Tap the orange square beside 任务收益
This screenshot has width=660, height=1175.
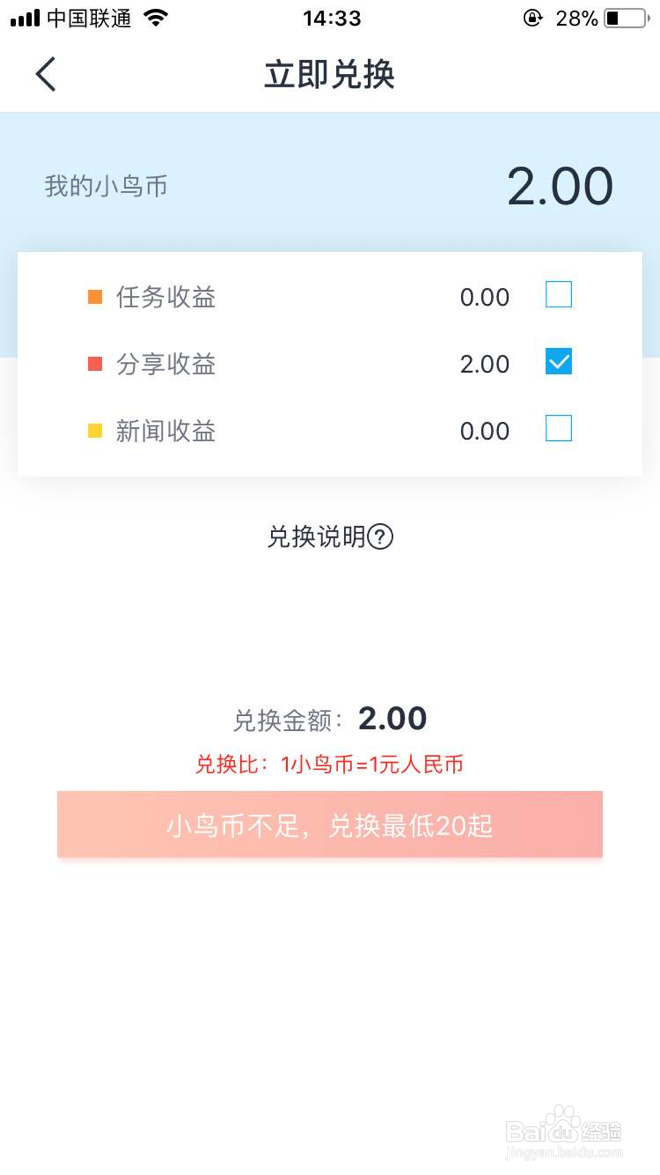95,297
